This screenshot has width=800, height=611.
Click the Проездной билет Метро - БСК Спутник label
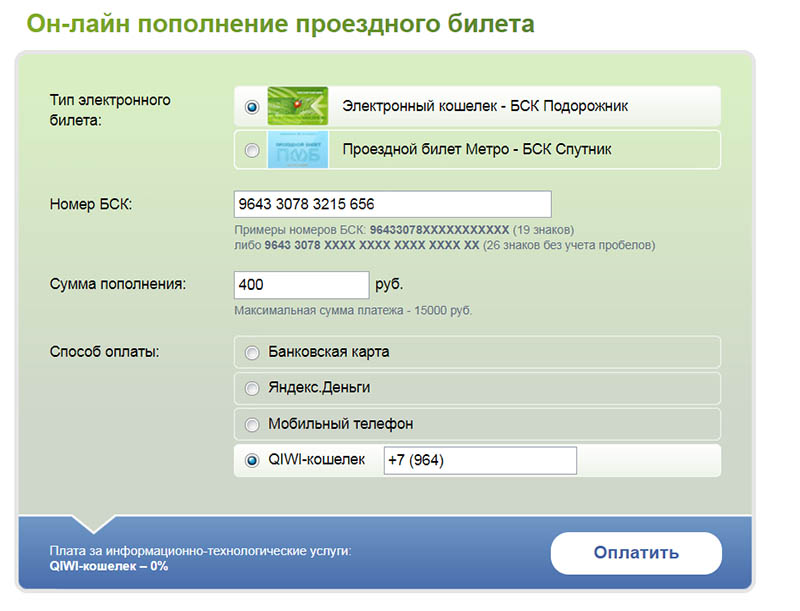click(477, 149)
